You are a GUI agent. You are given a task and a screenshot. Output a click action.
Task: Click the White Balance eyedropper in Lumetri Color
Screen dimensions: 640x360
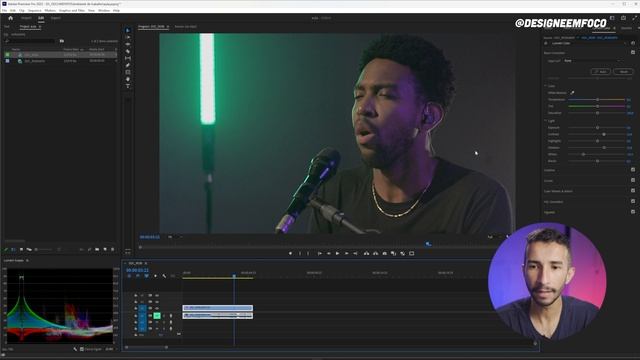[x=572, y=93]
